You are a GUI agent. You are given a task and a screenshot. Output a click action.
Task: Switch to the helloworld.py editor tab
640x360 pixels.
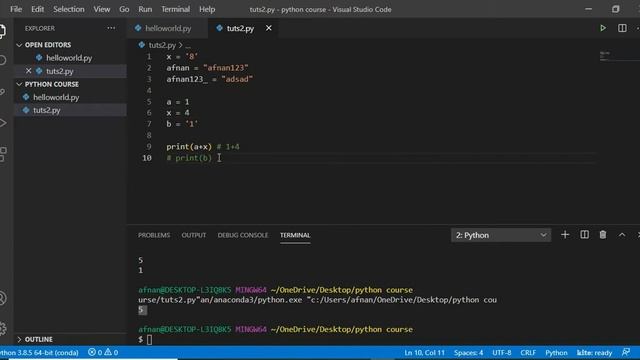click(168, 28)
